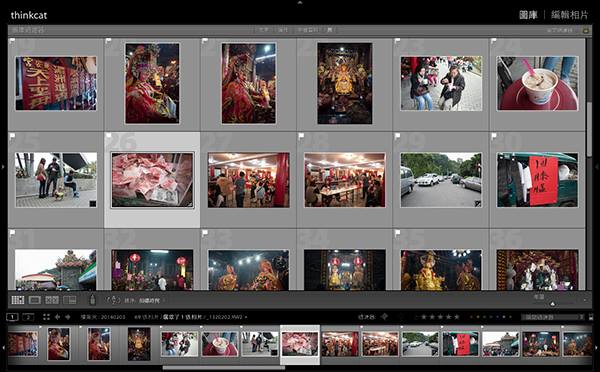600x372 pixels.
Task: Click the thinkcat identity plate
Action: coord(29,15)
